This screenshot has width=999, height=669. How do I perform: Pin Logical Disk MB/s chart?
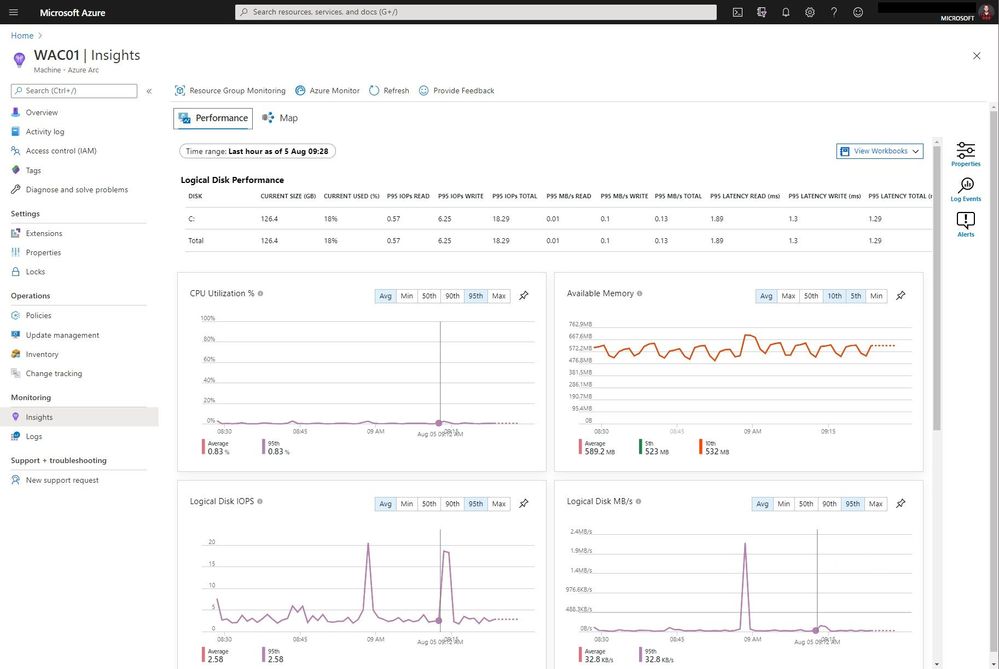tap(901, 503)
